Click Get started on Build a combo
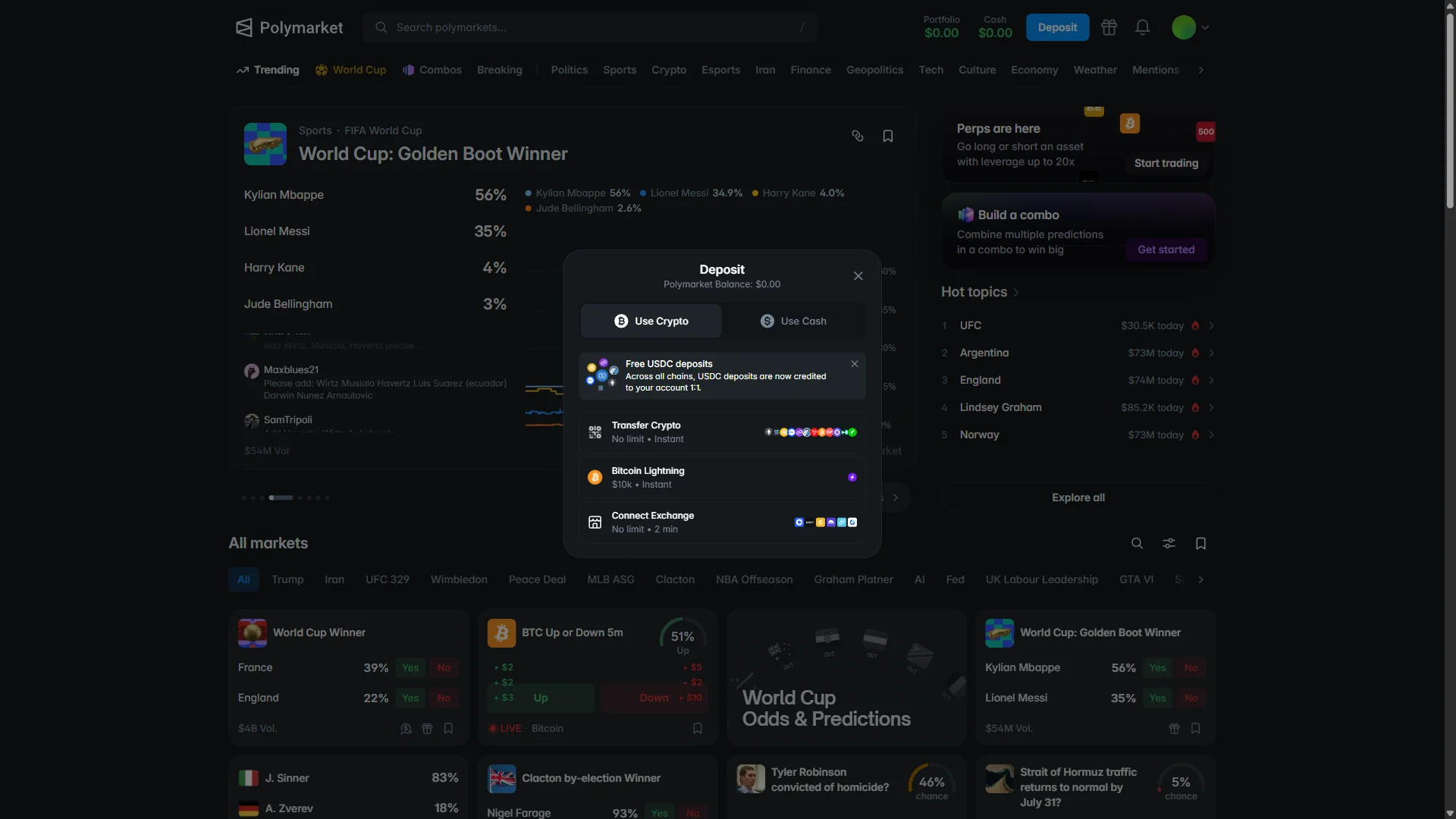Image resolution: width=1456 pixels, height=819 pixels. pyautogui.click(x=1166, y=249)
